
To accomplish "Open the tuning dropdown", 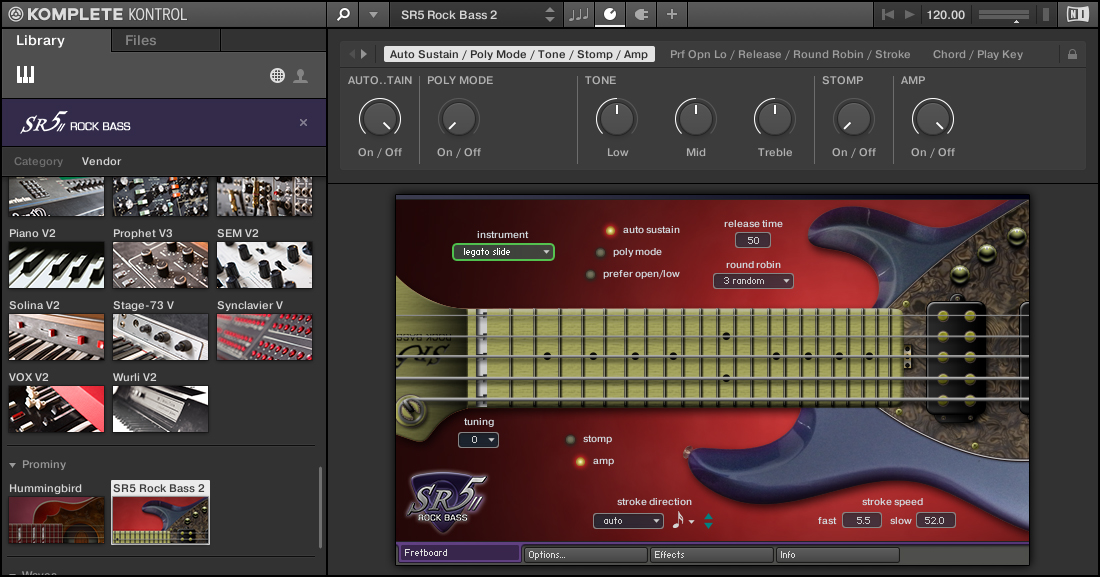I will tap(478, 440).
